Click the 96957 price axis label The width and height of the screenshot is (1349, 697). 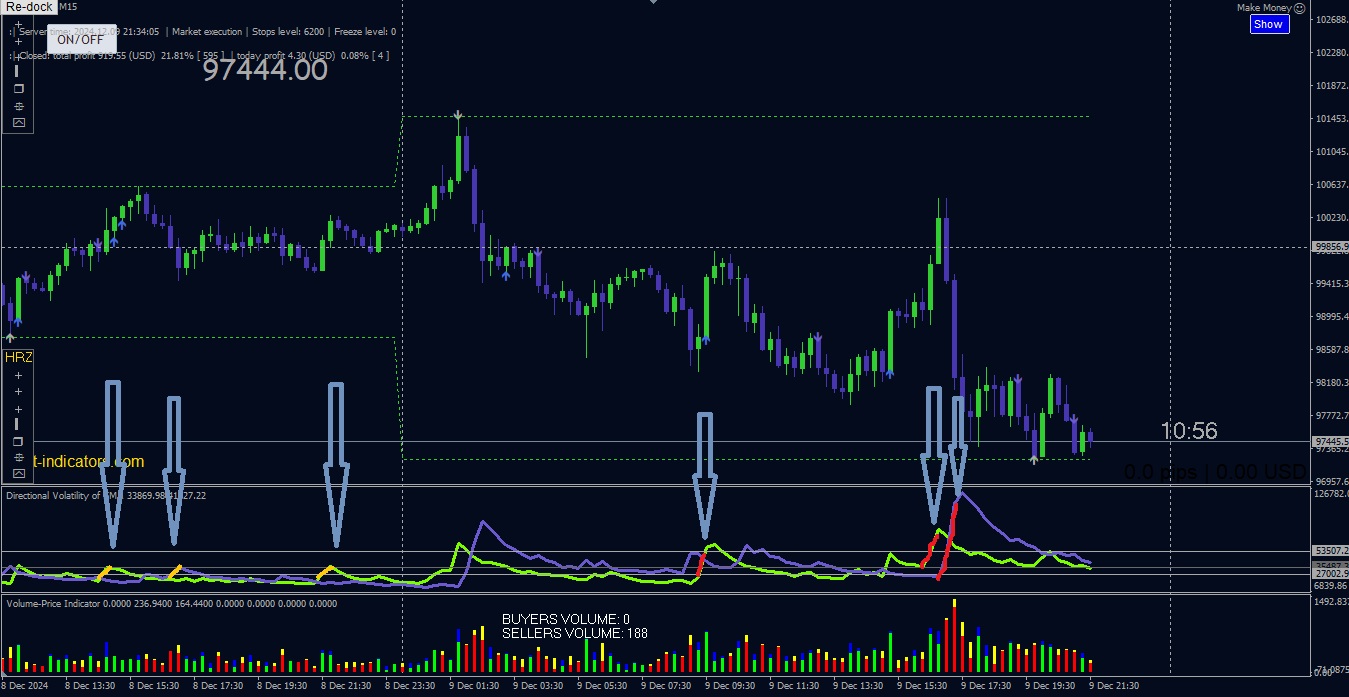pyautogui.click(x=1332, y=481)
